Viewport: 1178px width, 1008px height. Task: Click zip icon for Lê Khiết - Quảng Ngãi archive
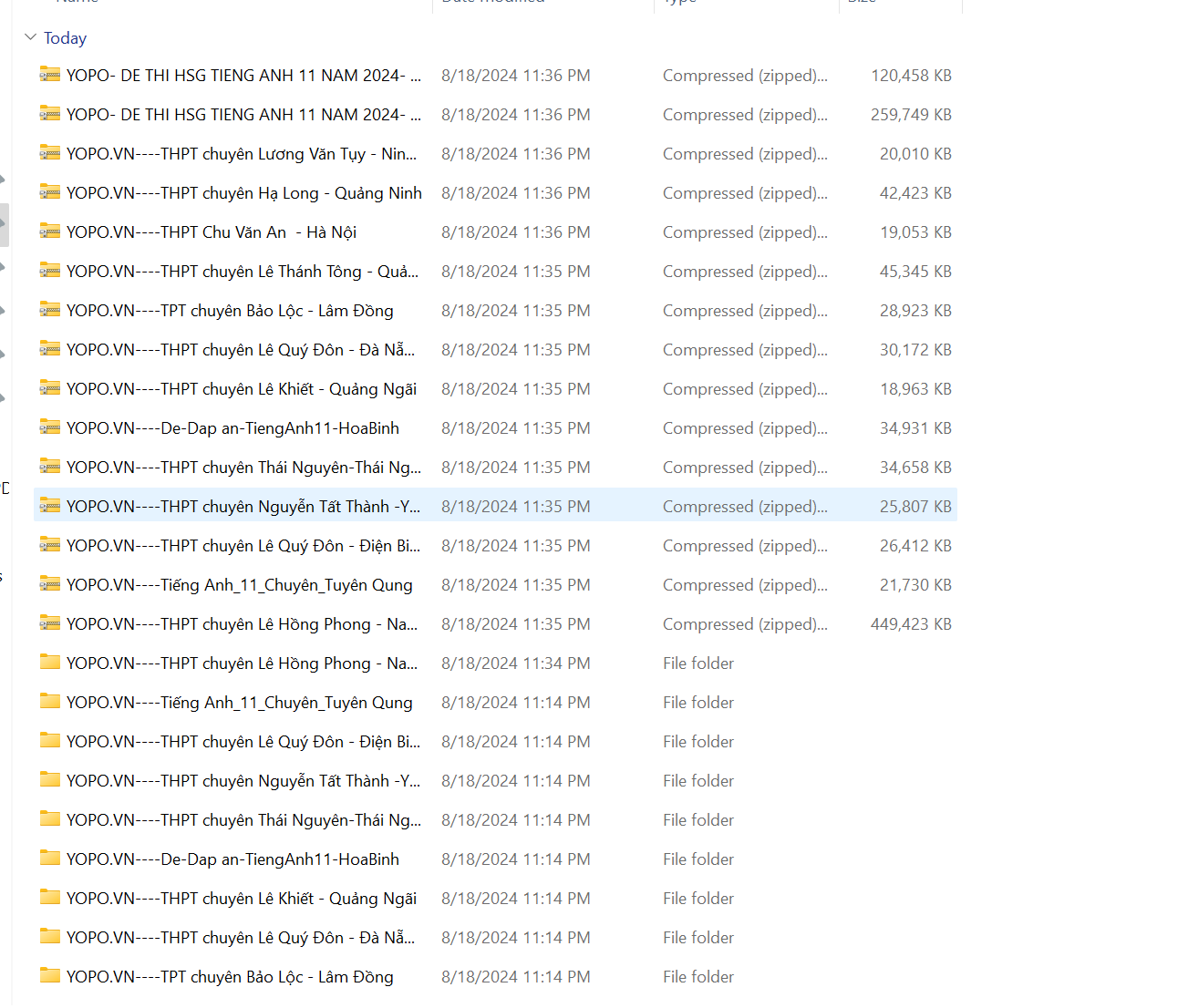(50, 388)
